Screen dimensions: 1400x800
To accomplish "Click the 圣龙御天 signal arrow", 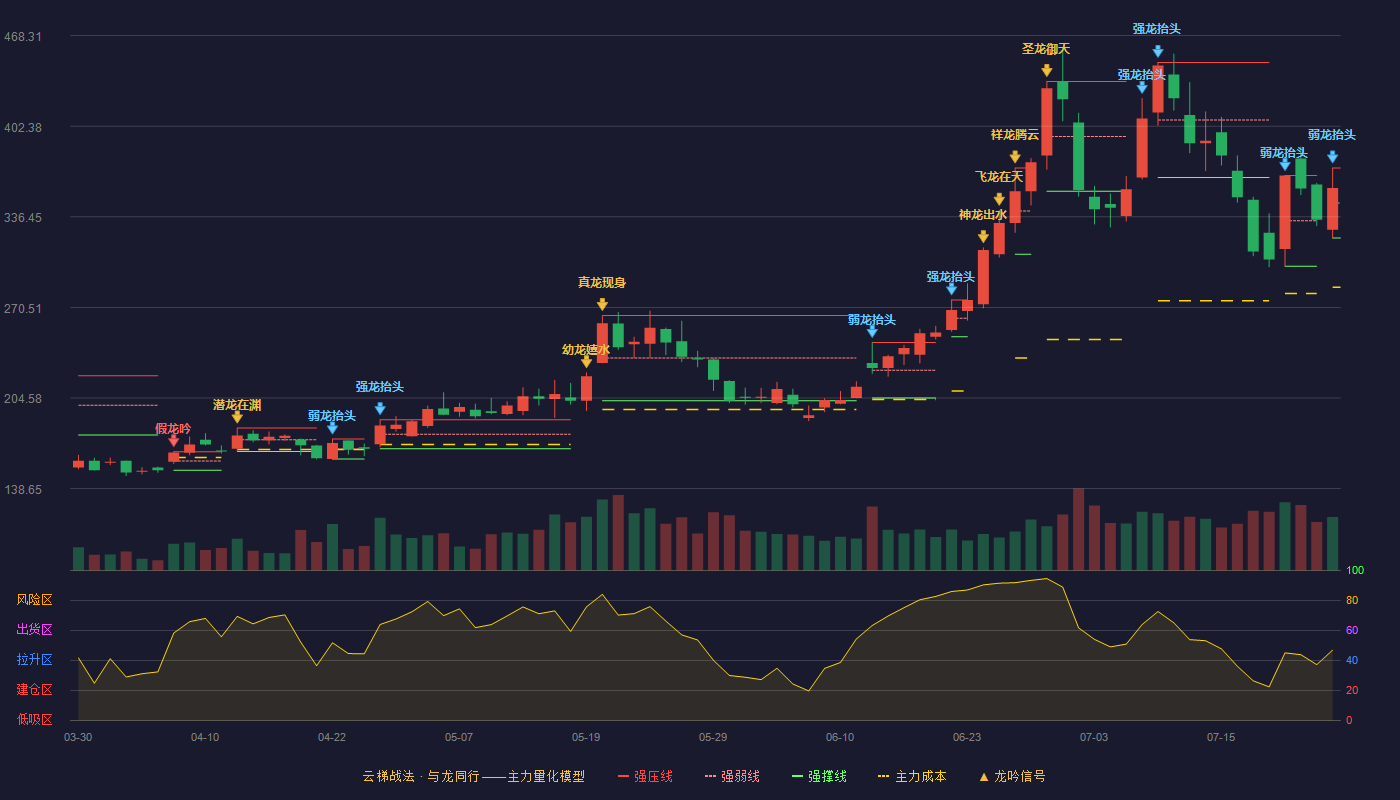I will coord(1047,71).
